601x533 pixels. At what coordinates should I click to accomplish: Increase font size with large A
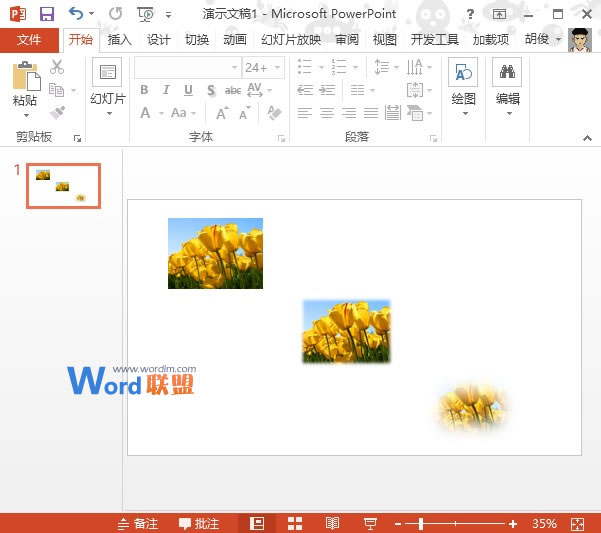[x=222, y=113]
